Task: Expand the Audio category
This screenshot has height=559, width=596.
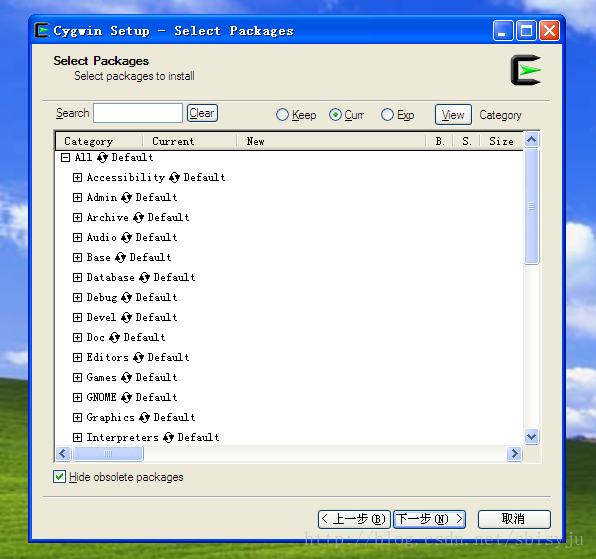Action: [77, 238]
